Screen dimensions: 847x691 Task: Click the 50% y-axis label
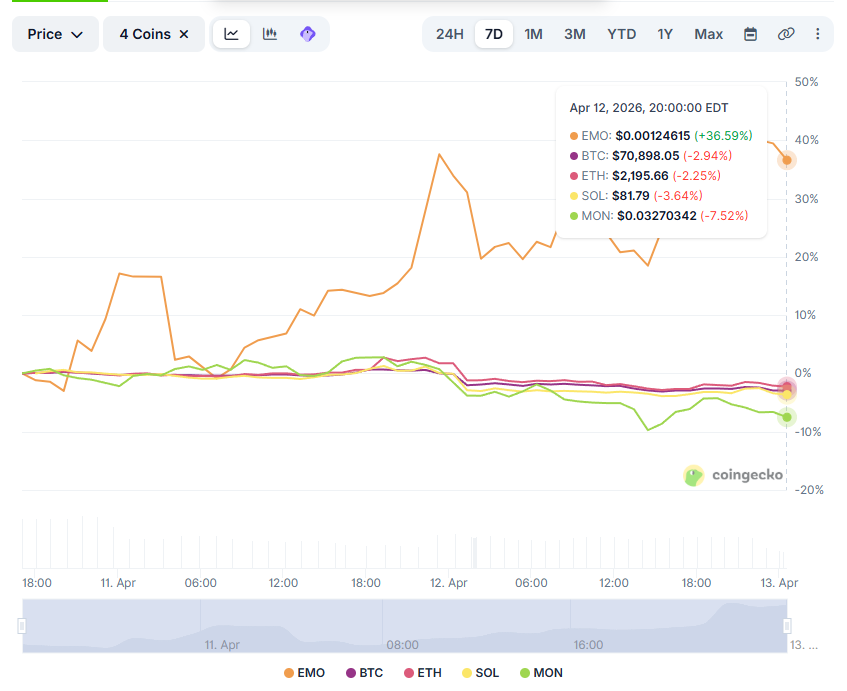pos(806,82)
